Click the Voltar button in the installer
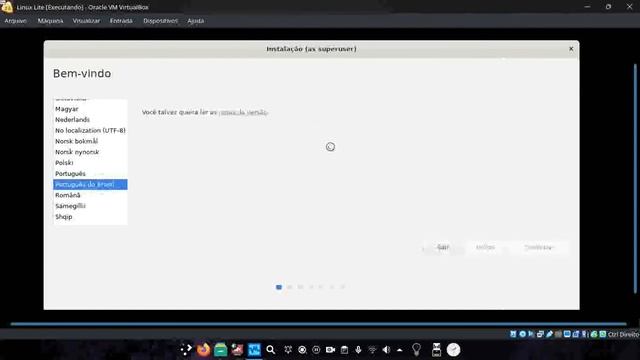Image resolution: width=640 pixels, height=360 pixels. click(x=485, y=247)
